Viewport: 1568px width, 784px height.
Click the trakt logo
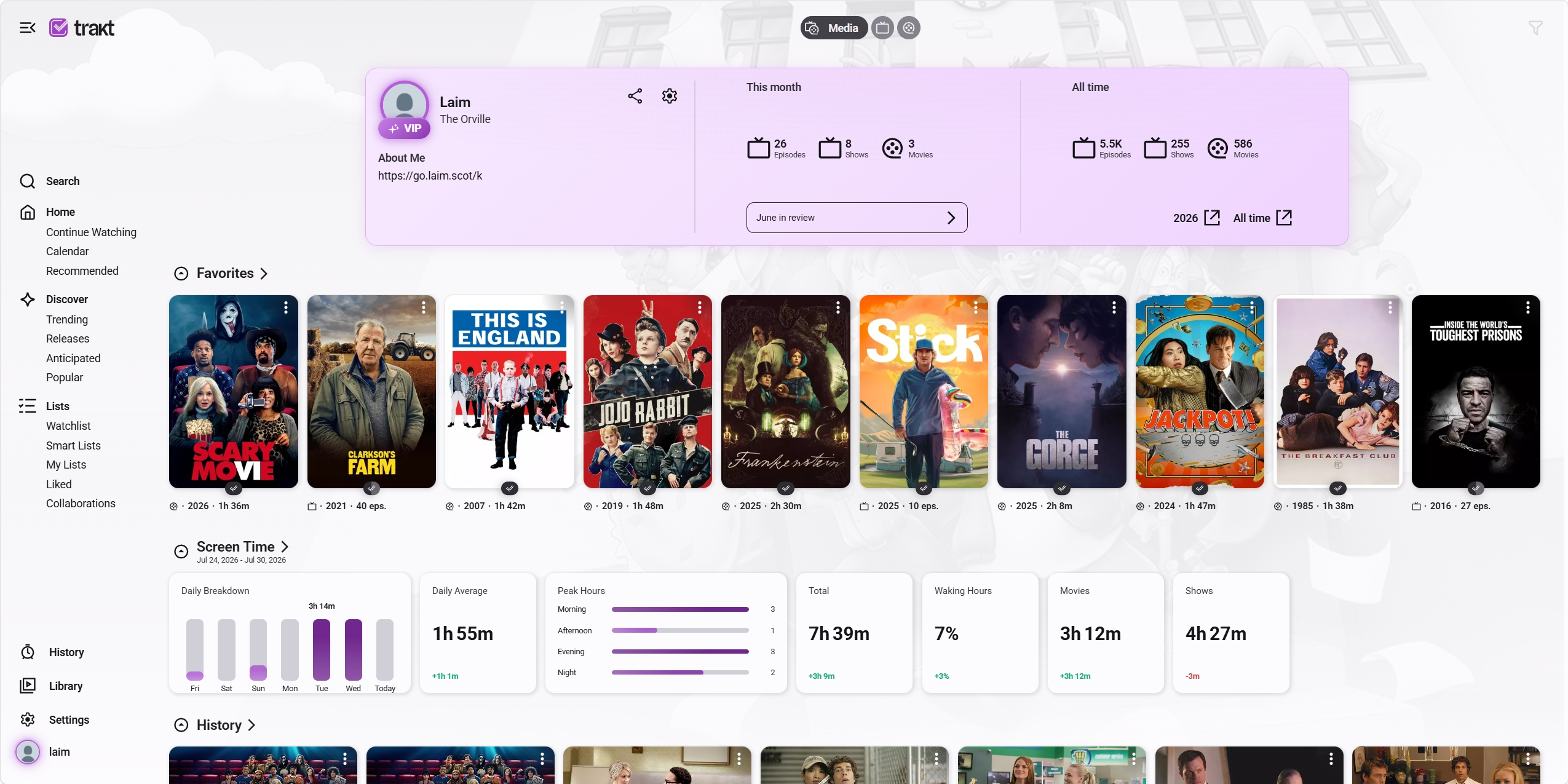pos(82,28)
